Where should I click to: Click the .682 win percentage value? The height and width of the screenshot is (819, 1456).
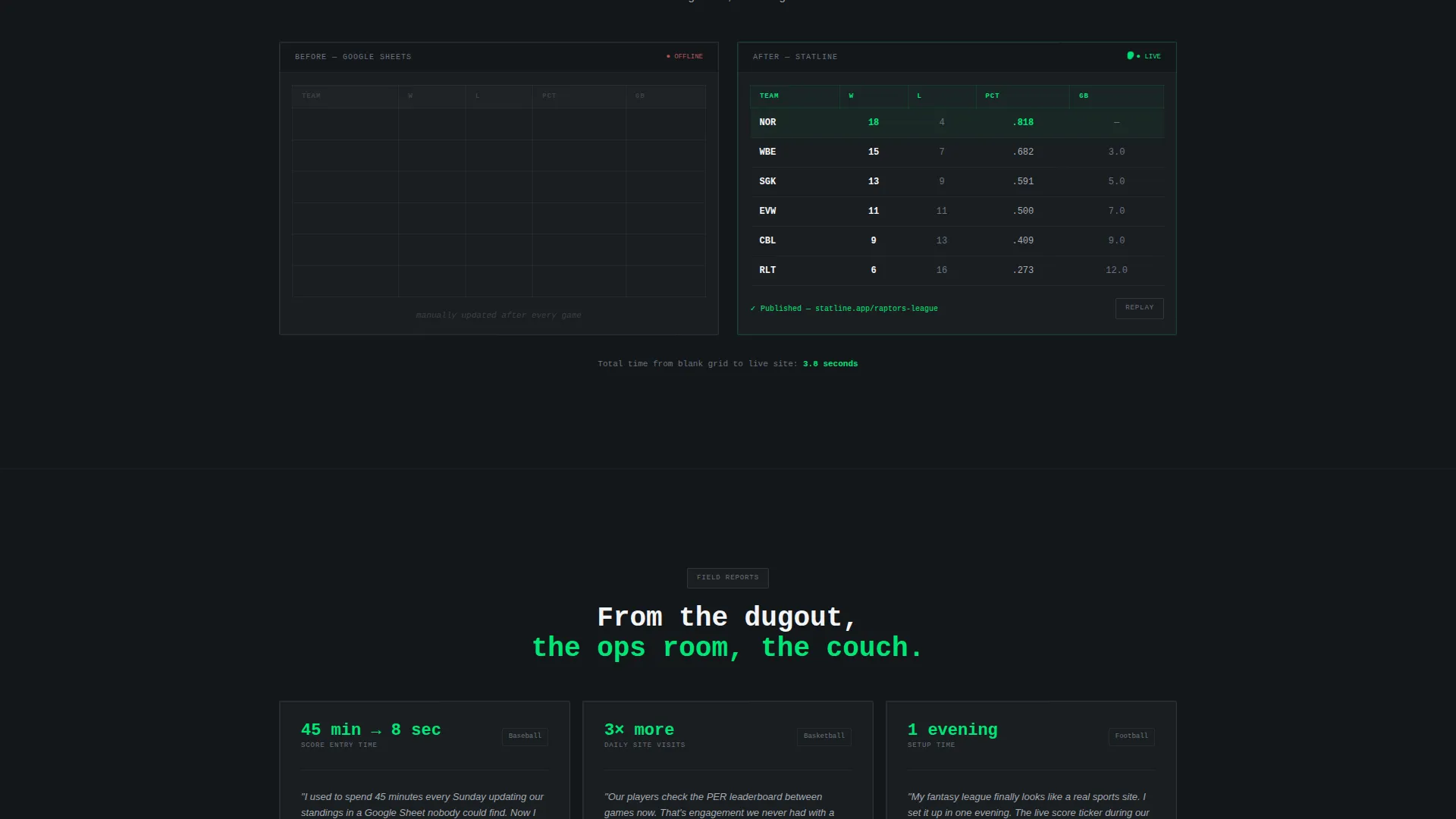click(x=1023, y=152)
